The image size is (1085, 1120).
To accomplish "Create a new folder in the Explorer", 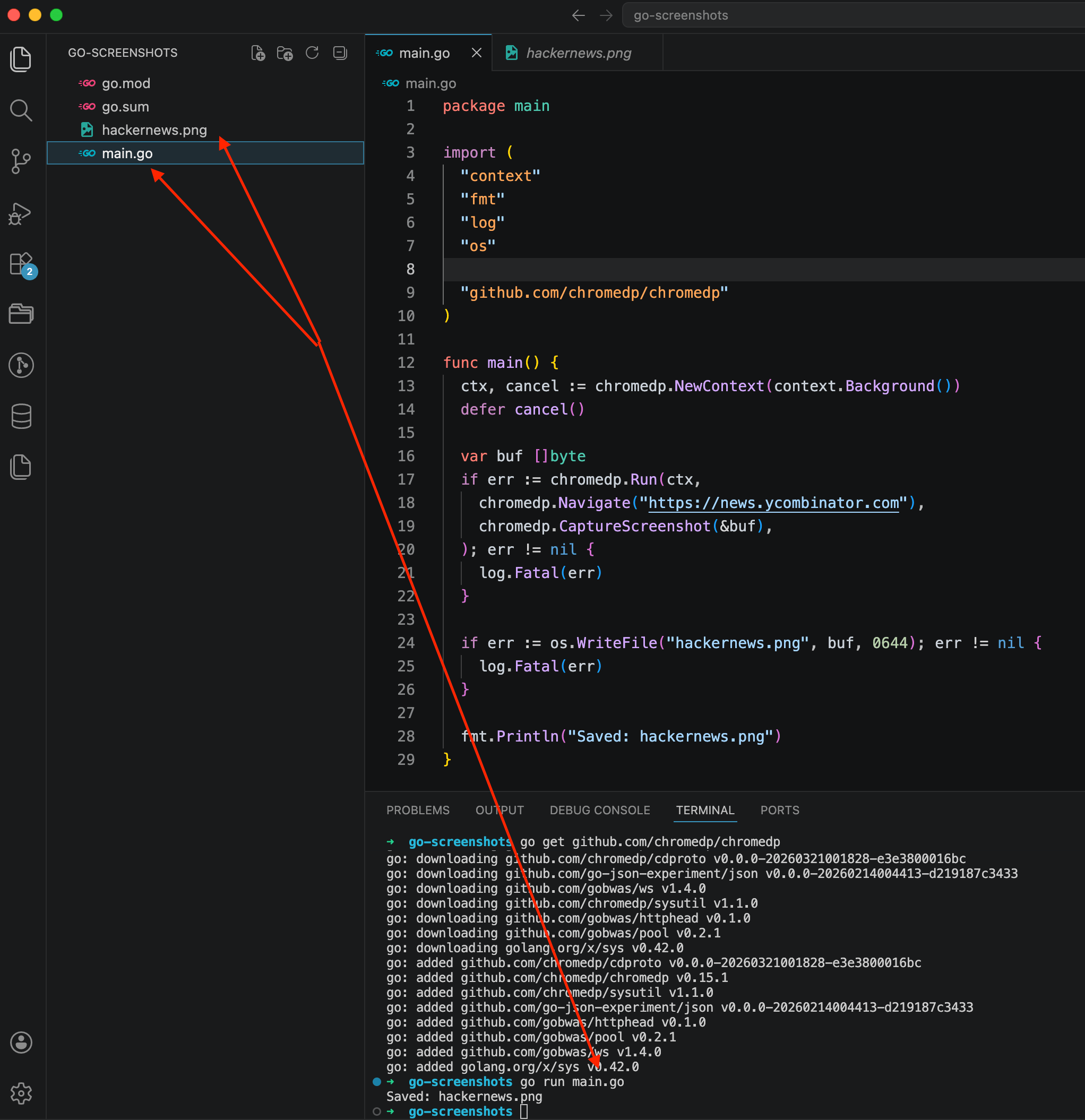I will 285,53.
